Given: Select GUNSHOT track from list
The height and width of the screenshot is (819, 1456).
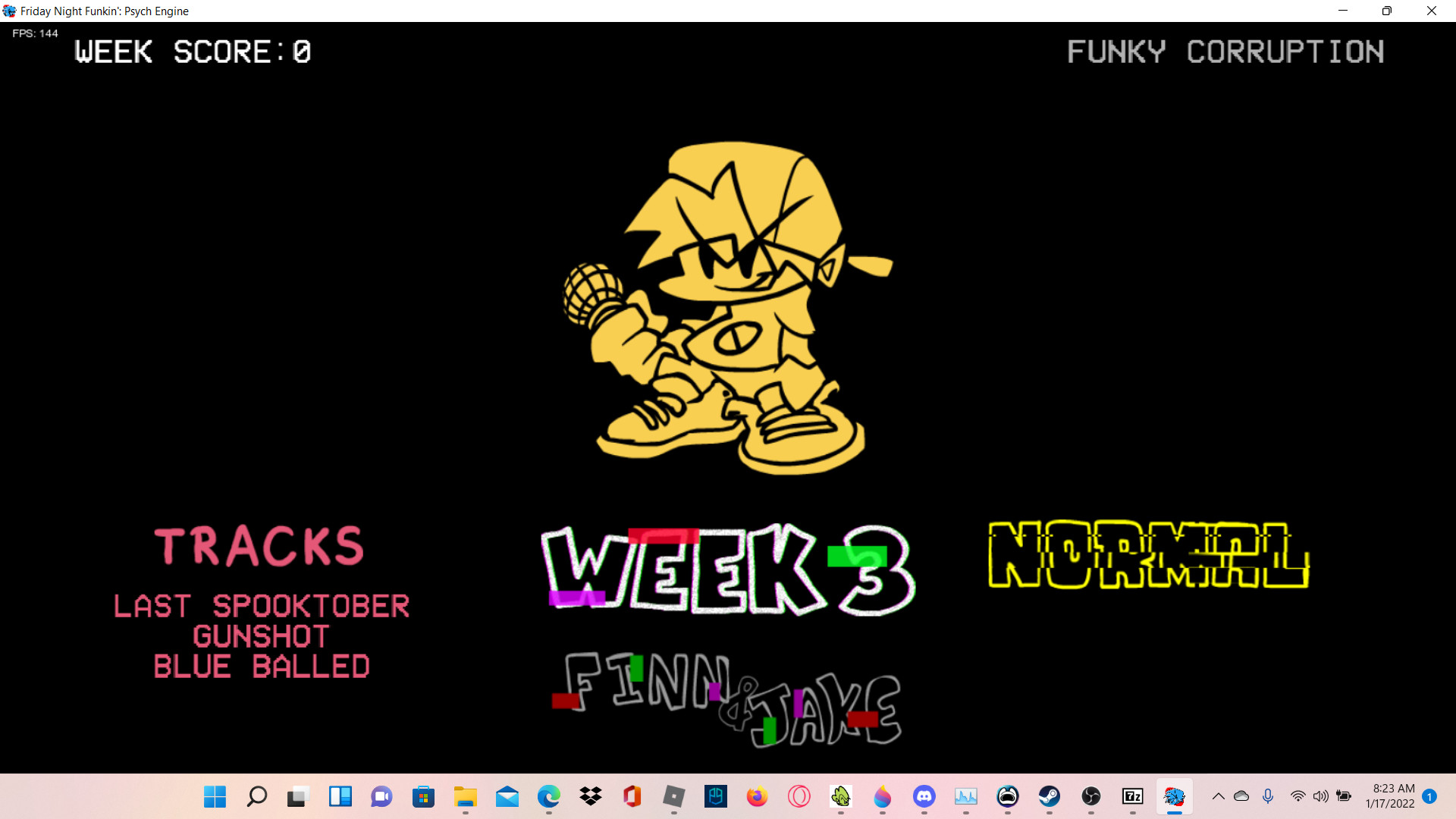Looking at the screenshot, I should pos(261,635).
